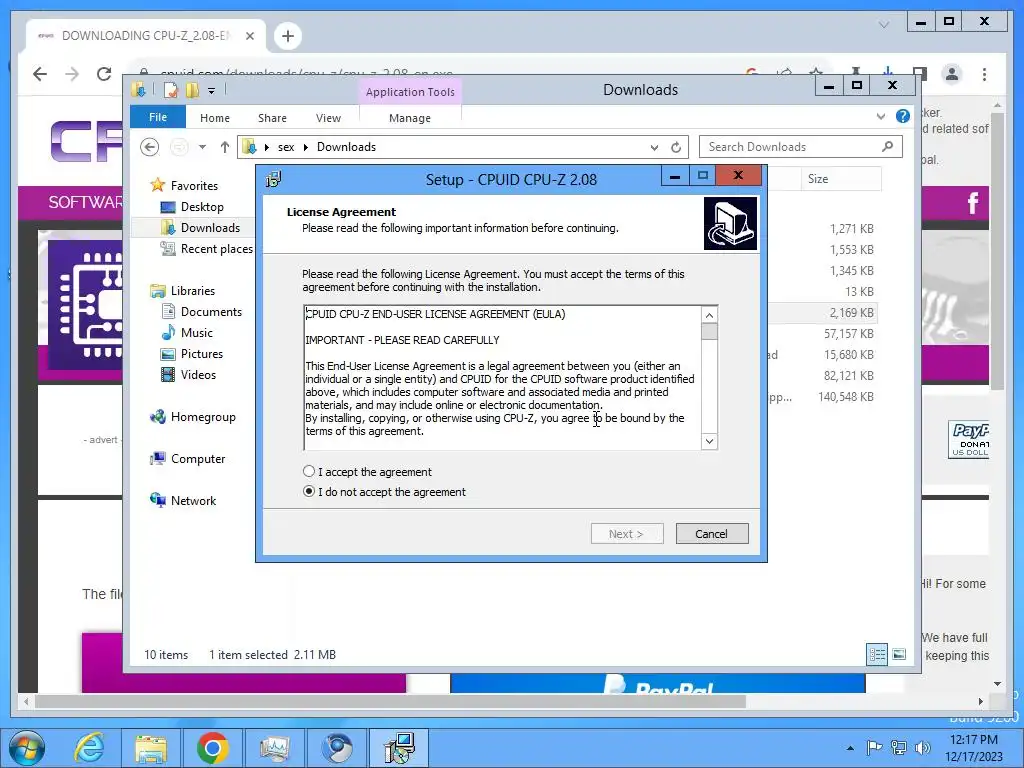Go back in Explorer navigation
The image size is (1024, 768).
click(150, 147)
